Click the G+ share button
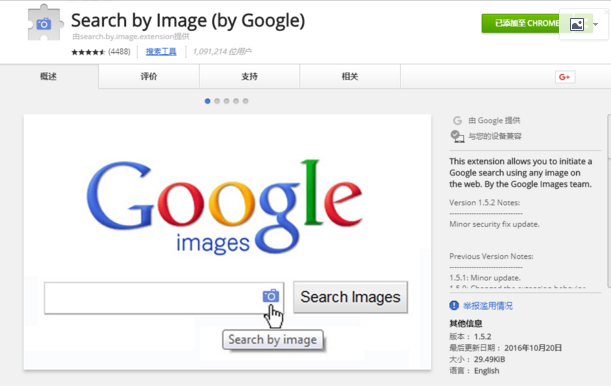Image resolution: width=611 pixels, height=386 pixels. 565,77
